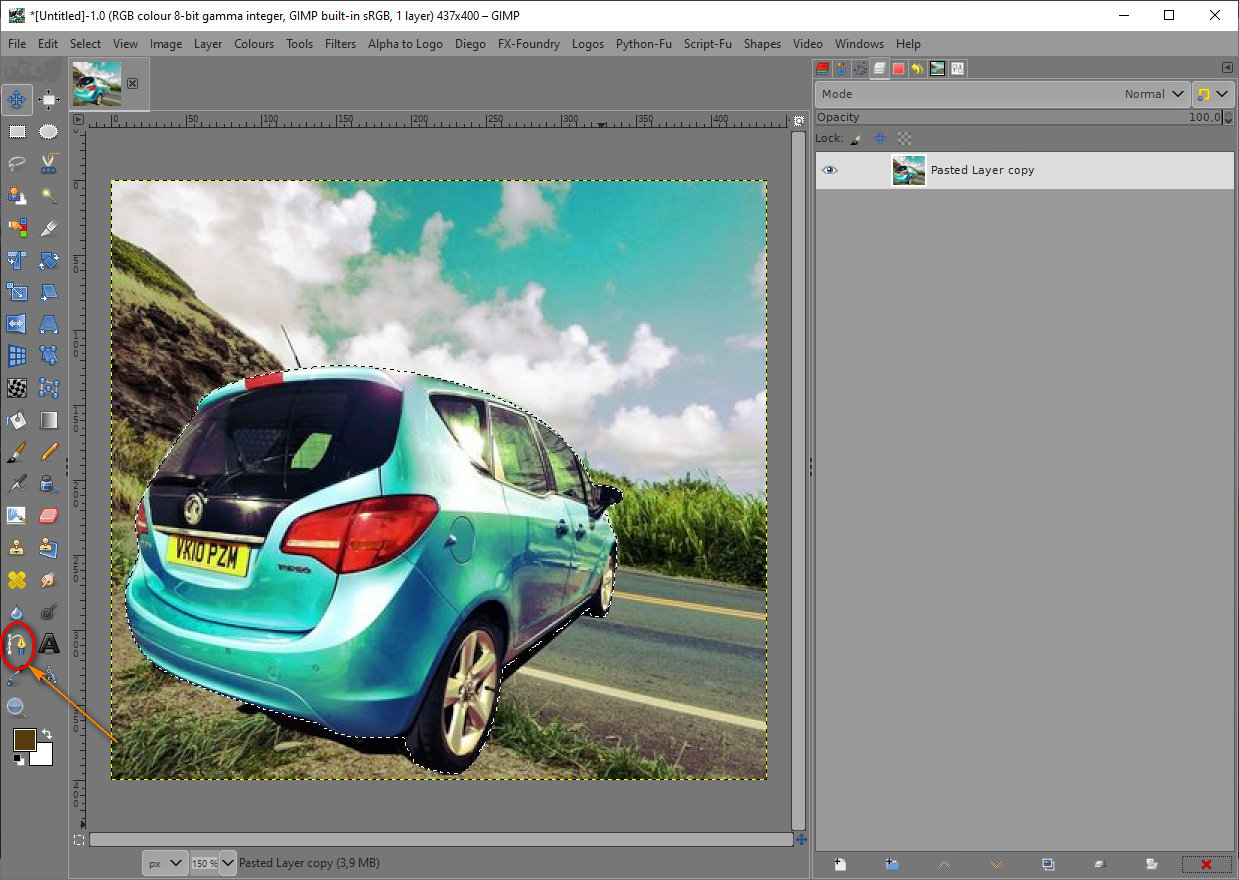Select the Pencil tool
This screenshot has width=1239, height=880.
point(48,452)
